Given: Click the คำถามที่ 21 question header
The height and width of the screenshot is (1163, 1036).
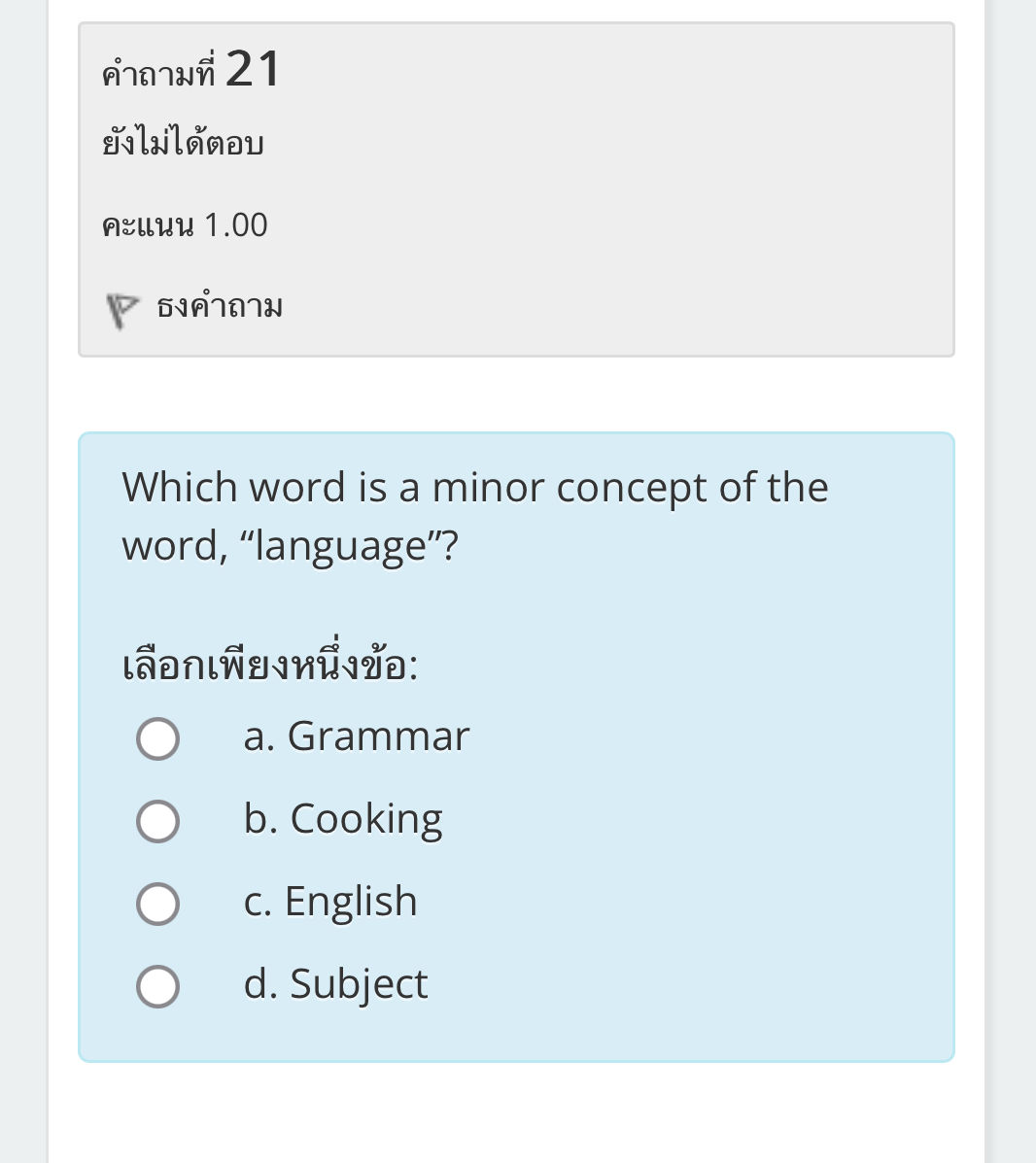Looking at the screenshot, I should (190, 68).
